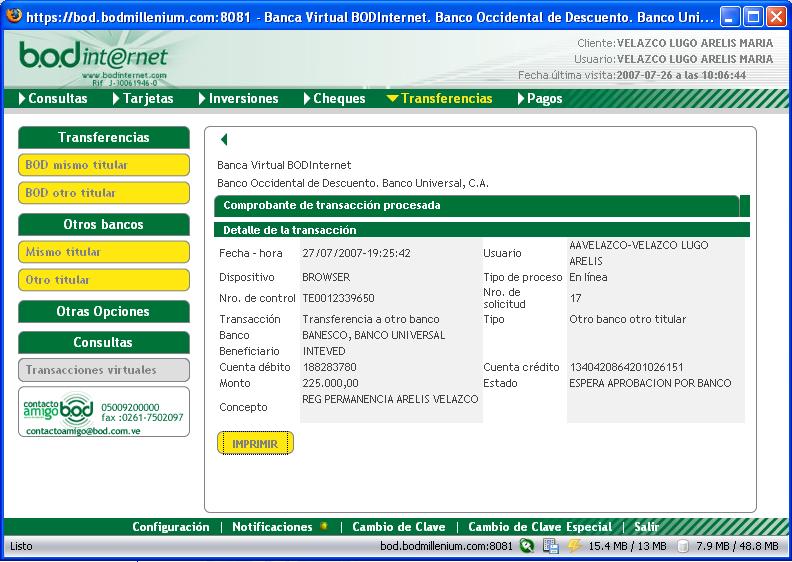792x562 pixels.
Task: Click the 15.4 MB / 13 MB readout
Action: point(627,546)
